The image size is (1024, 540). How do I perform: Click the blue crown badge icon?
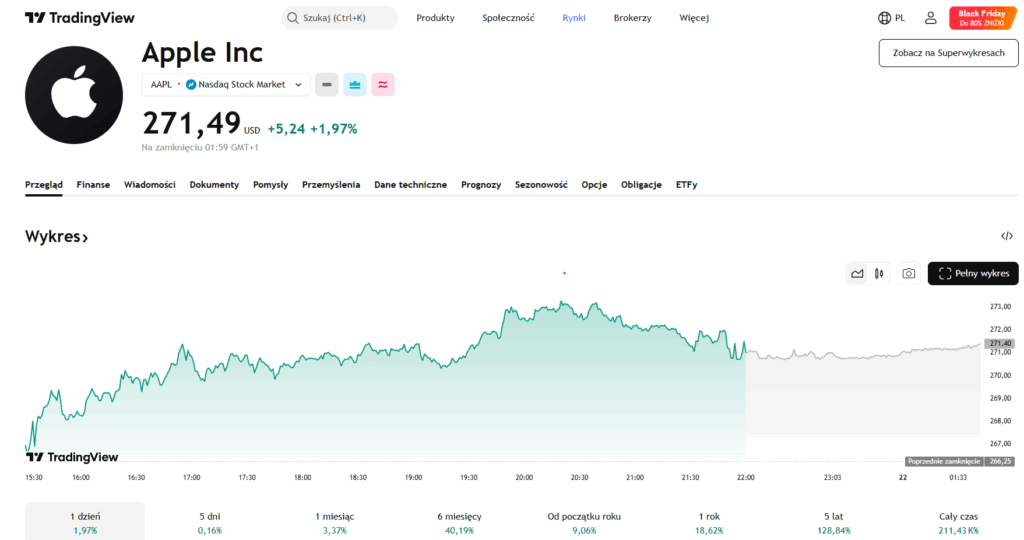pos(355,84)
